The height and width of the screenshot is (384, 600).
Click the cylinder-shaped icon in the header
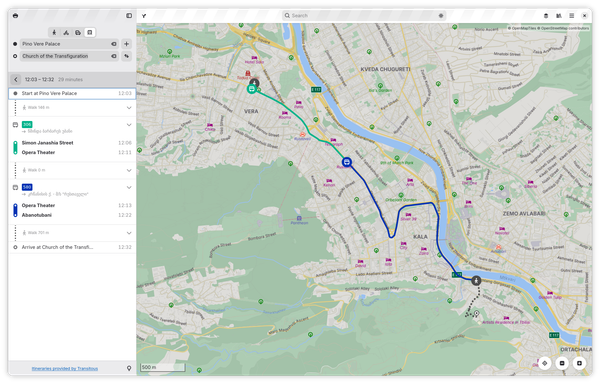coord(546,16)
